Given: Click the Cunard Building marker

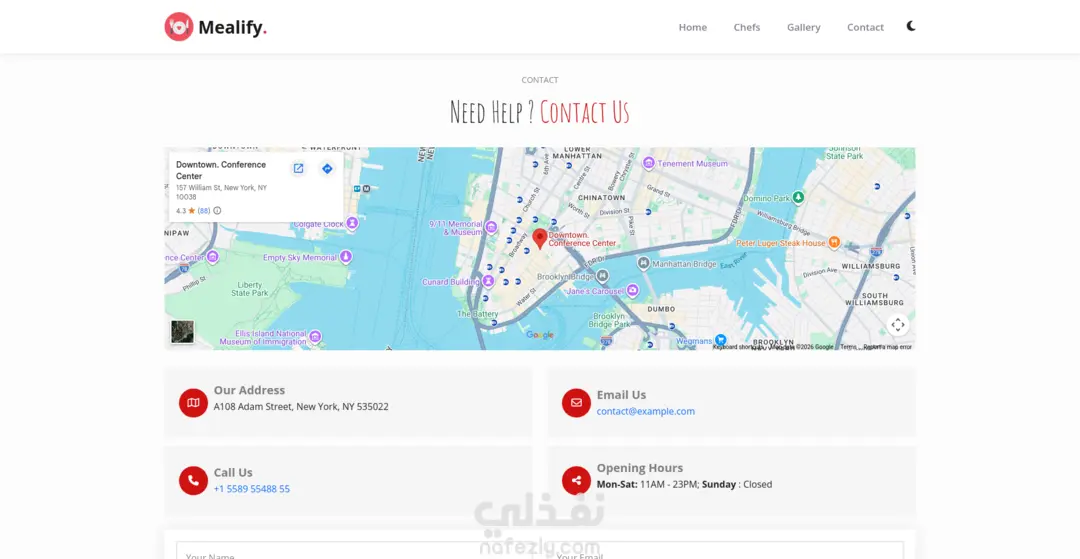Looking at the screenshot, I should click(x=488, y=281).
